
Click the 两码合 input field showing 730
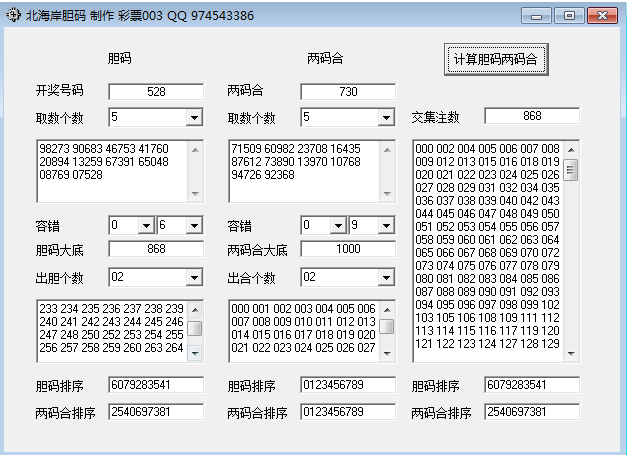tap(348, 92)
